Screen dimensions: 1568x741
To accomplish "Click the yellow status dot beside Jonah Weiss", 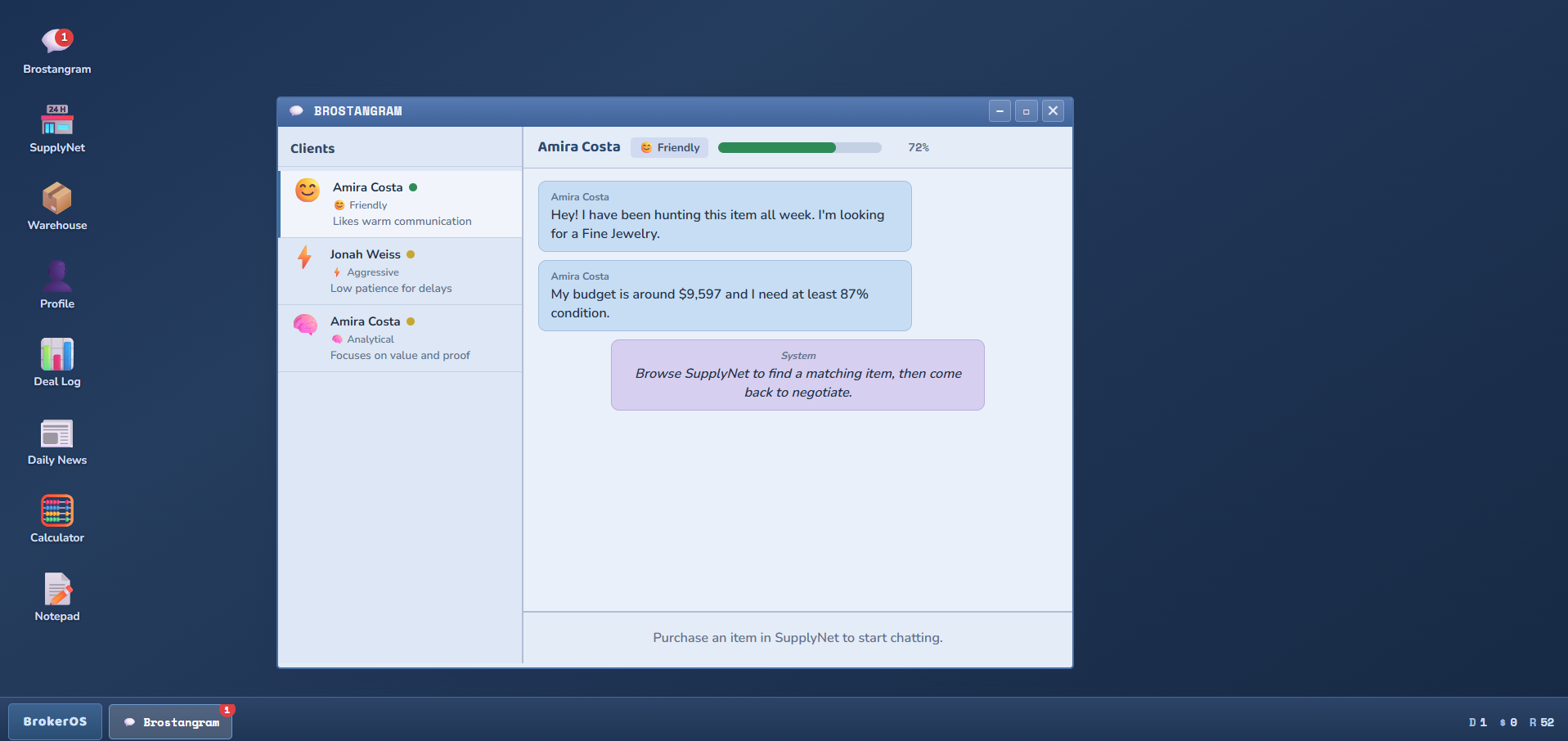I will [x=411, y=254].
